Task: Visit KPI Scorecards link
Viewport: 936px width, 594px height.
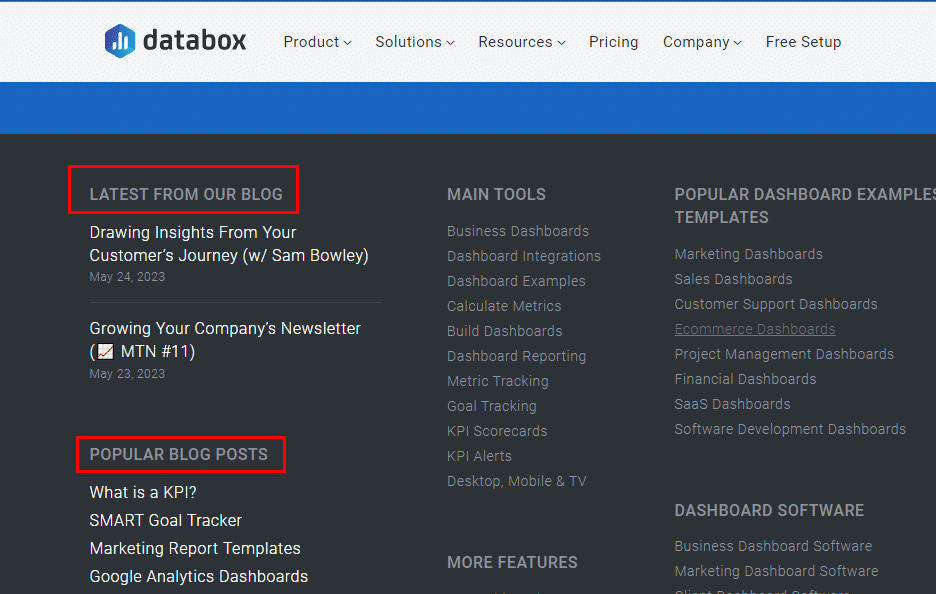Action: point(497,432)
